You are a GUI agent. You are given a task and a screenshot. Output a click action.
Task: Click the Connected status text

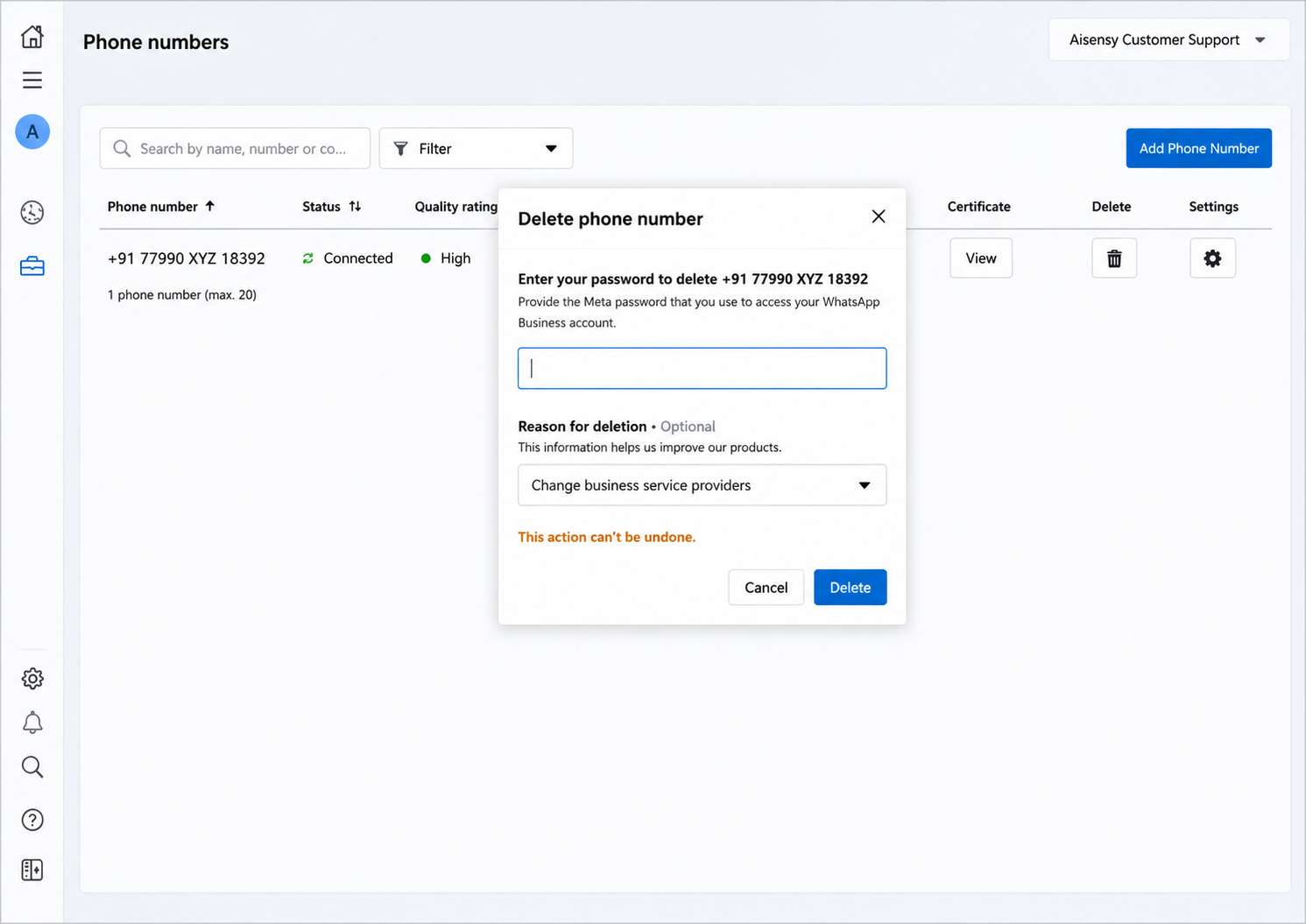point(358,258)
